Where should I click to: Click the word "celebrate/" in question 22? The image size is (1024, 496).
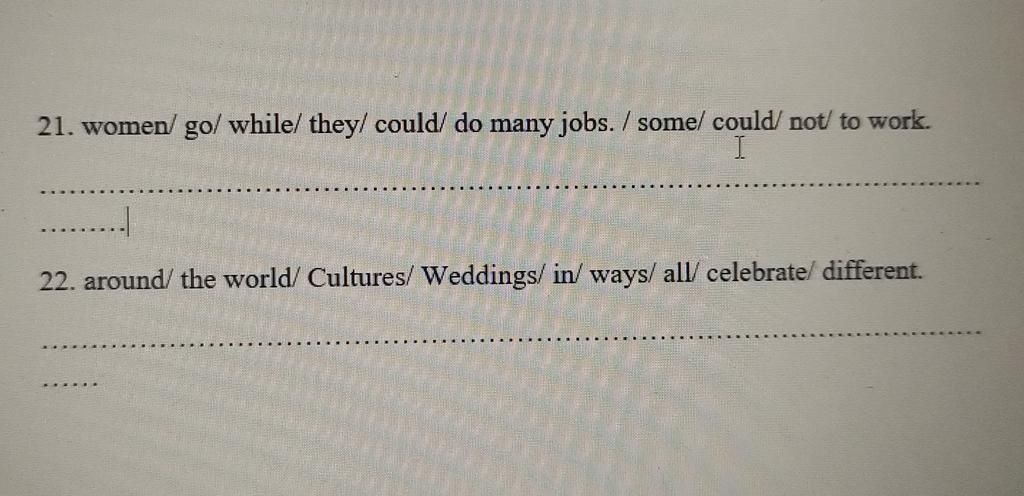[761, 271]
